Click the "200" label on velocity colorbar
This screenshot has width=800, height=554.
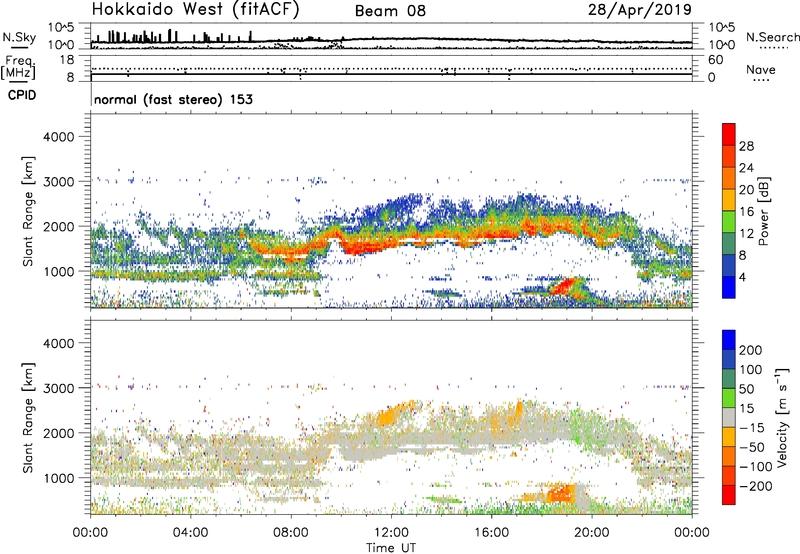pos(751,350)
